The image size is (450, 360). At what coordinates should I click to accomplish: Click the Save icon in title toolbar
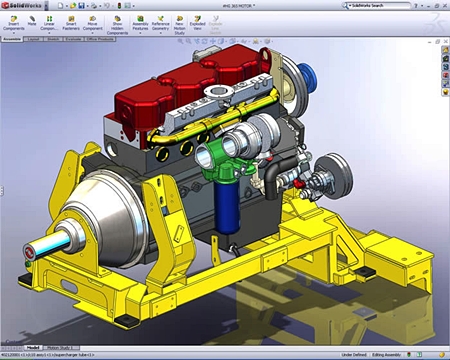click(81, 6)
